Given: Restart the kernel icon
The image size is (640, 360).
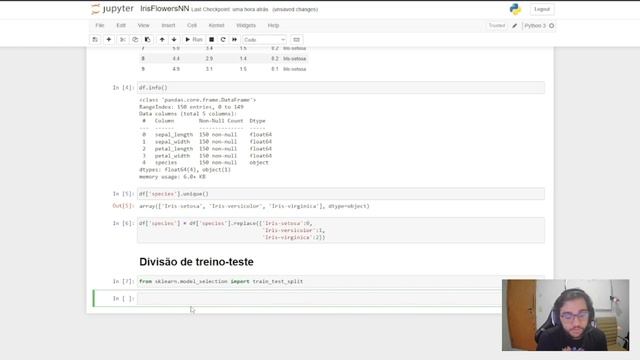Looking at the screenshot, I should click(x=223, y=40).
